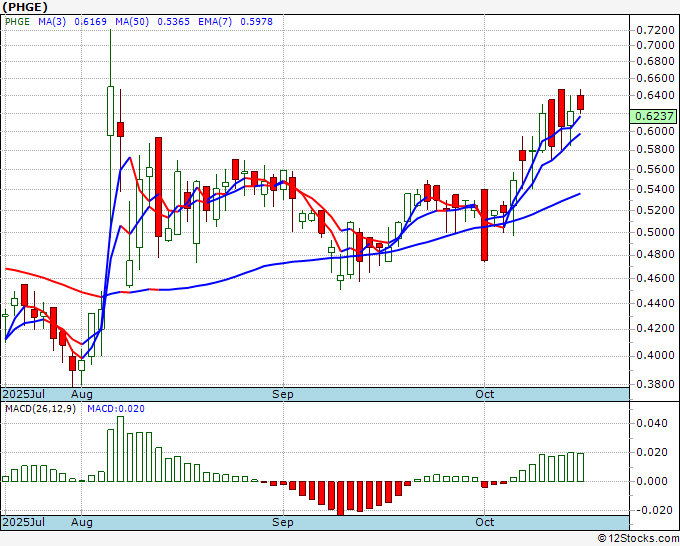Click the 0.4000 price axis label
The height and width of the screenshot is (546, 680).
coord(655,356)
